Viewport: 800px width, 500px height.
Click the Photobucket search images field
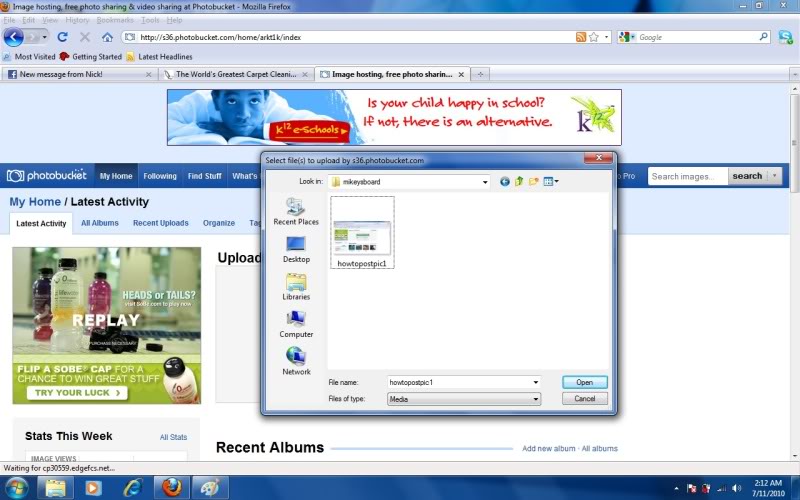[685, 176]
